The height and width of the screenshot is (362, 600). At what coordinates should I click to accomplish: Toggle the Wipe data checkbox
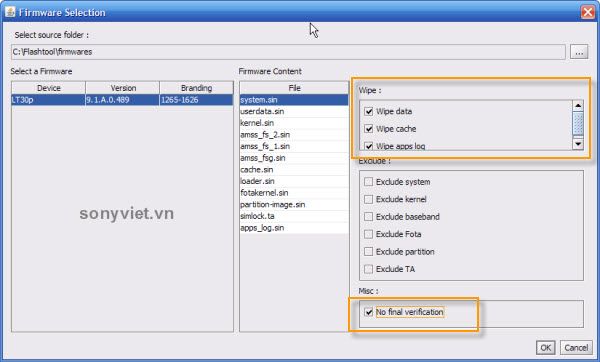pyautogui.click(x=368, y=111)
